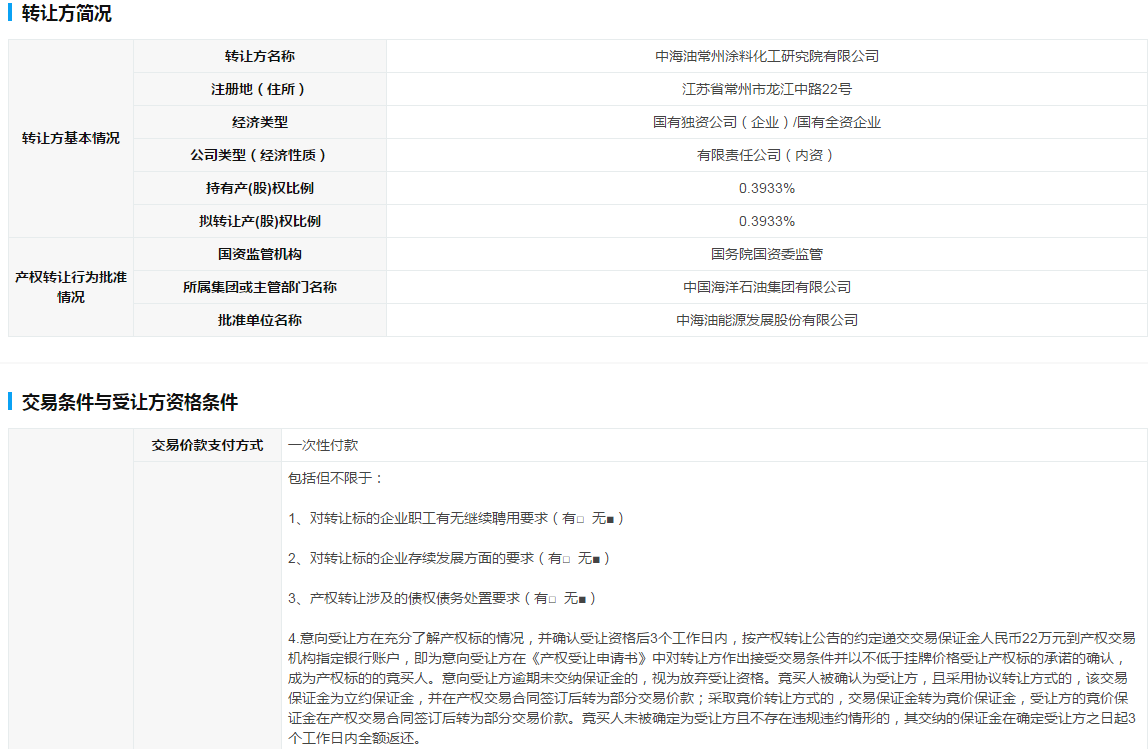Click the 拟转让产(股)权比例 label cell
This screenshot has height=749, width=1148.
[260, 221]
